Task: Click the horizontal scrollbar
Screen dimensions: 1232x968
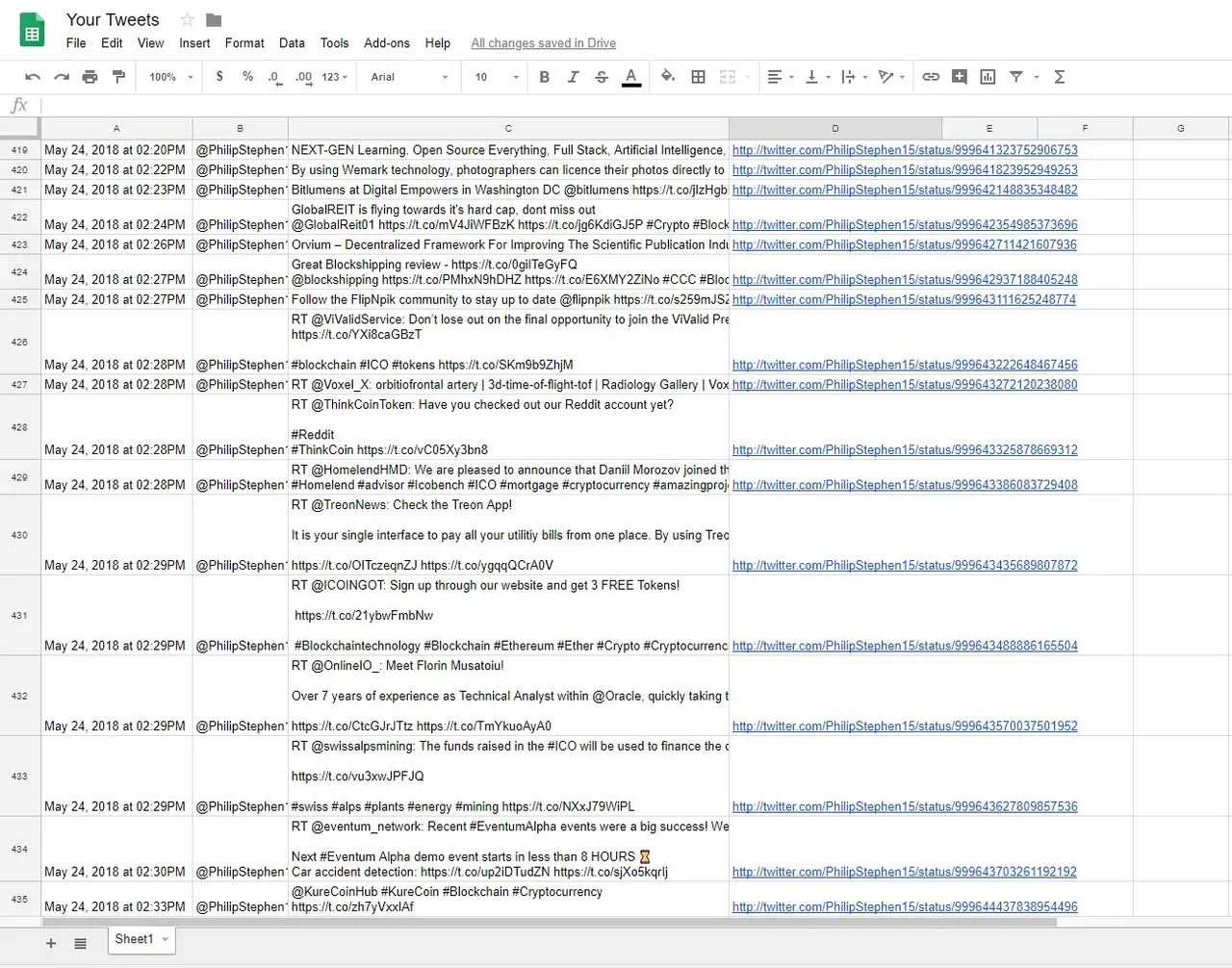Action: 549,922
